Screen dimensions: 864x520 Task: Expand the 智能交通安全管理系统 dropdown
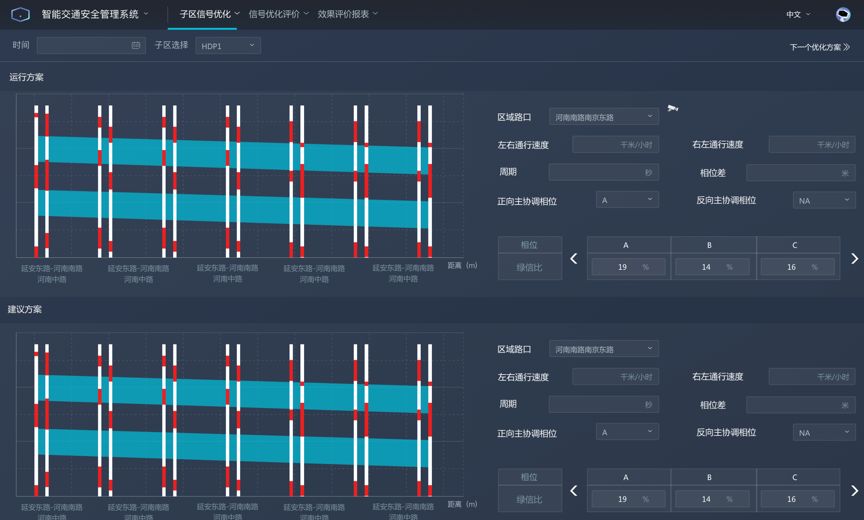point(95,14)
